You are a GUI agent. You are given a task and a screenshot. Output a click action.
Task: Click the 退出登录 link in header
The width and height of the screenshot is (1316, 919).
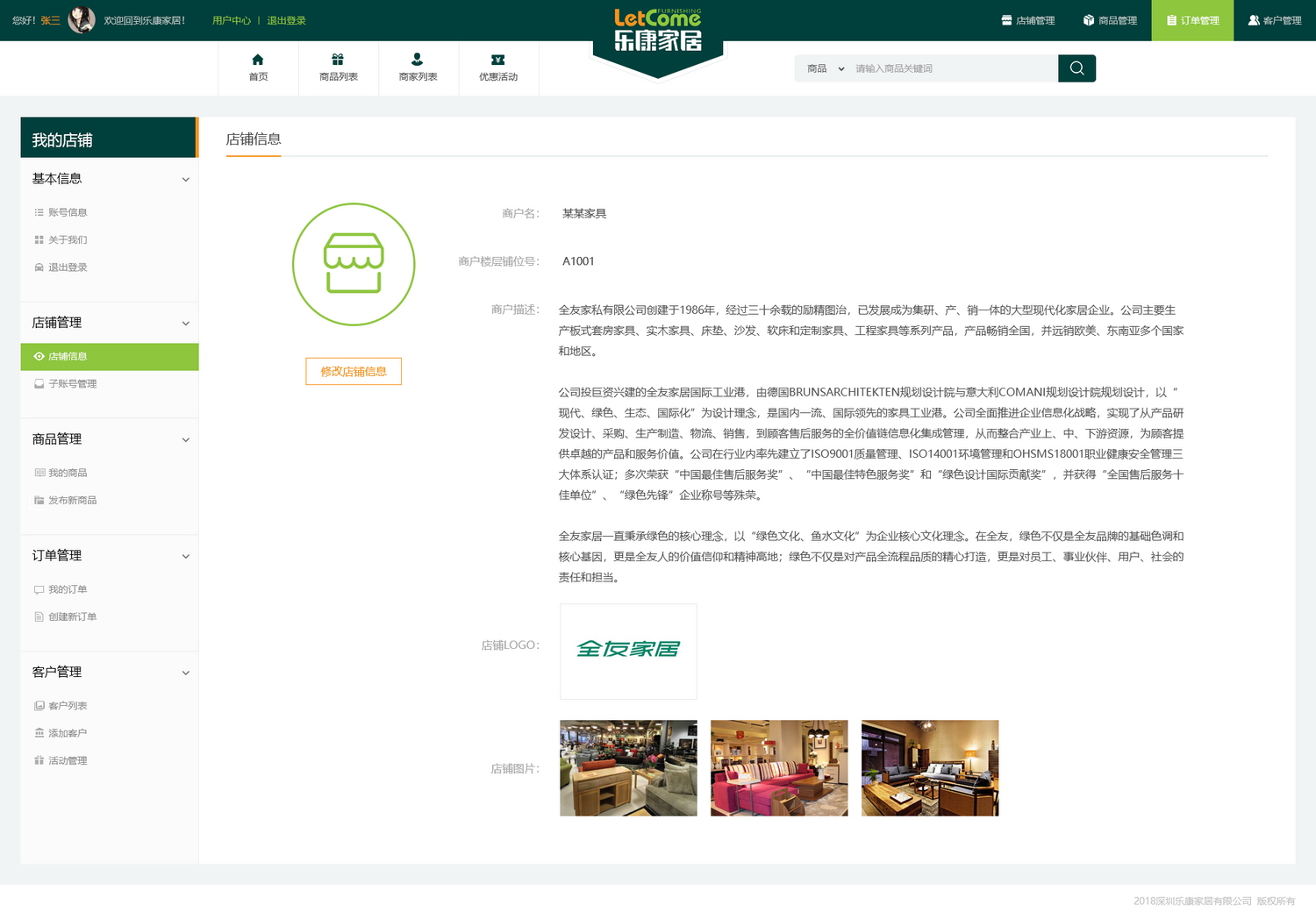click(287, 20)
